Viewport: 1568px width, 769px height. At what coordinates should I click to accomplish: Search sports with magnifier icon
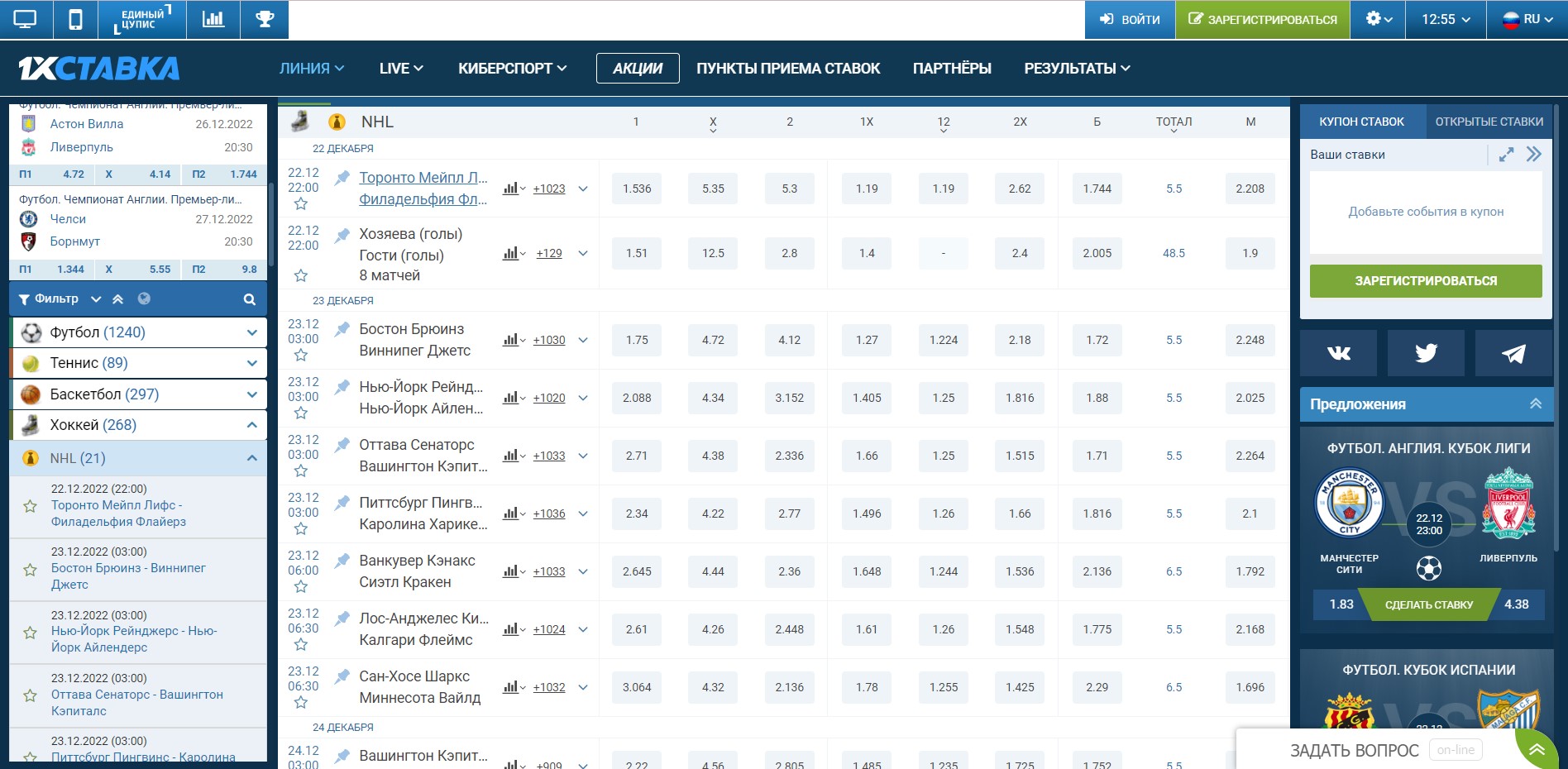tap(249, 299)
